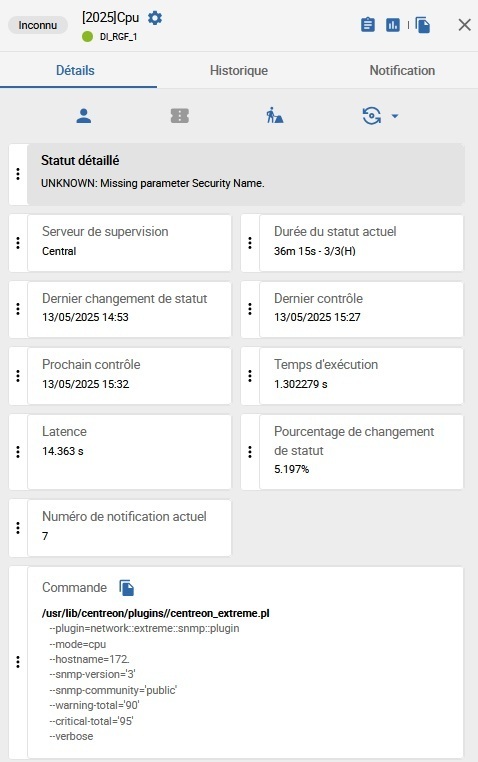Open service configuration gear icon
Screen dimensions: 478x762
tap(155, 18)
